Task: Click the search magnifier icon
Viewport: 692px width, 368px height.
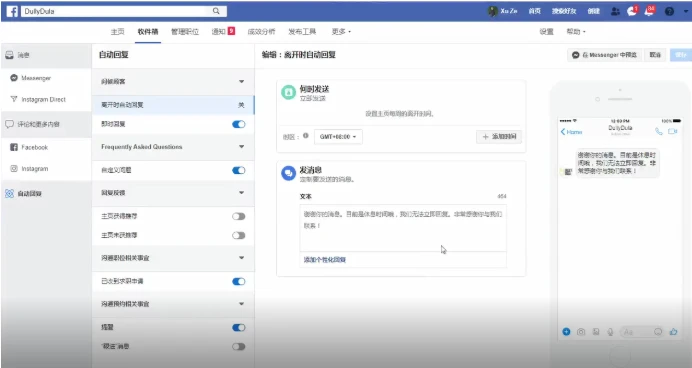Action: tap(216, 11)
